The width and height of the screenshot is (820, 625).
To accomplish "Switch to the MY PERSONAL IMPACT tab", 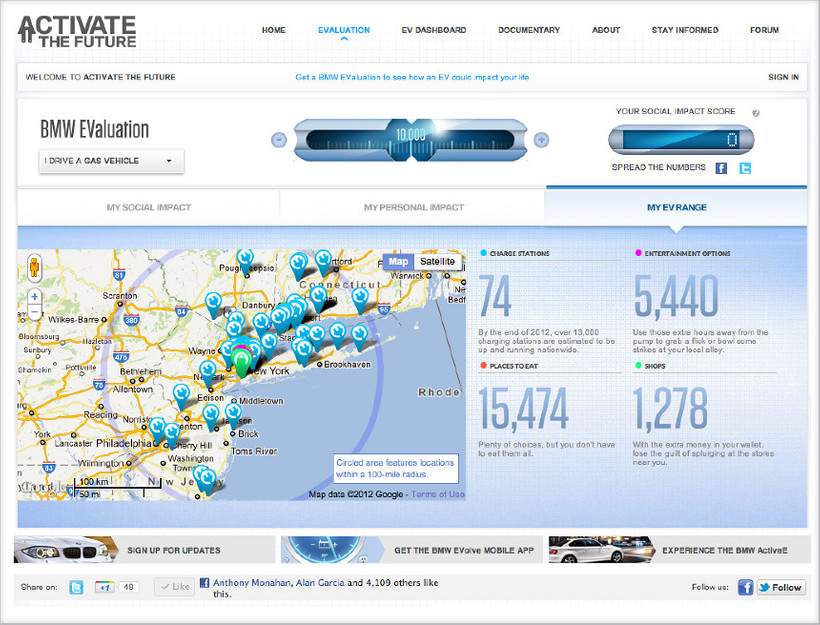I will [x=414, y=208].
